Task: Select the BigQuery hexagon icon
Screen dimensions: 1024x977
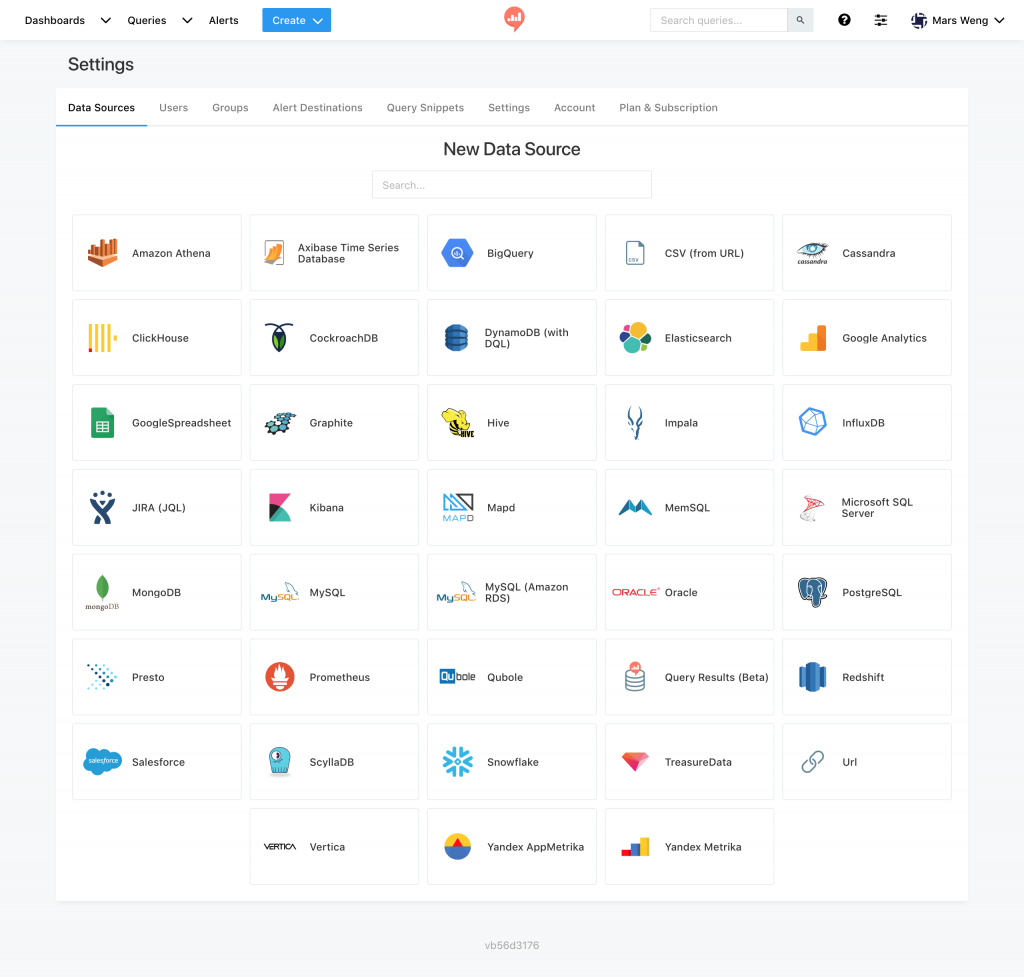Action: (457, 253)
